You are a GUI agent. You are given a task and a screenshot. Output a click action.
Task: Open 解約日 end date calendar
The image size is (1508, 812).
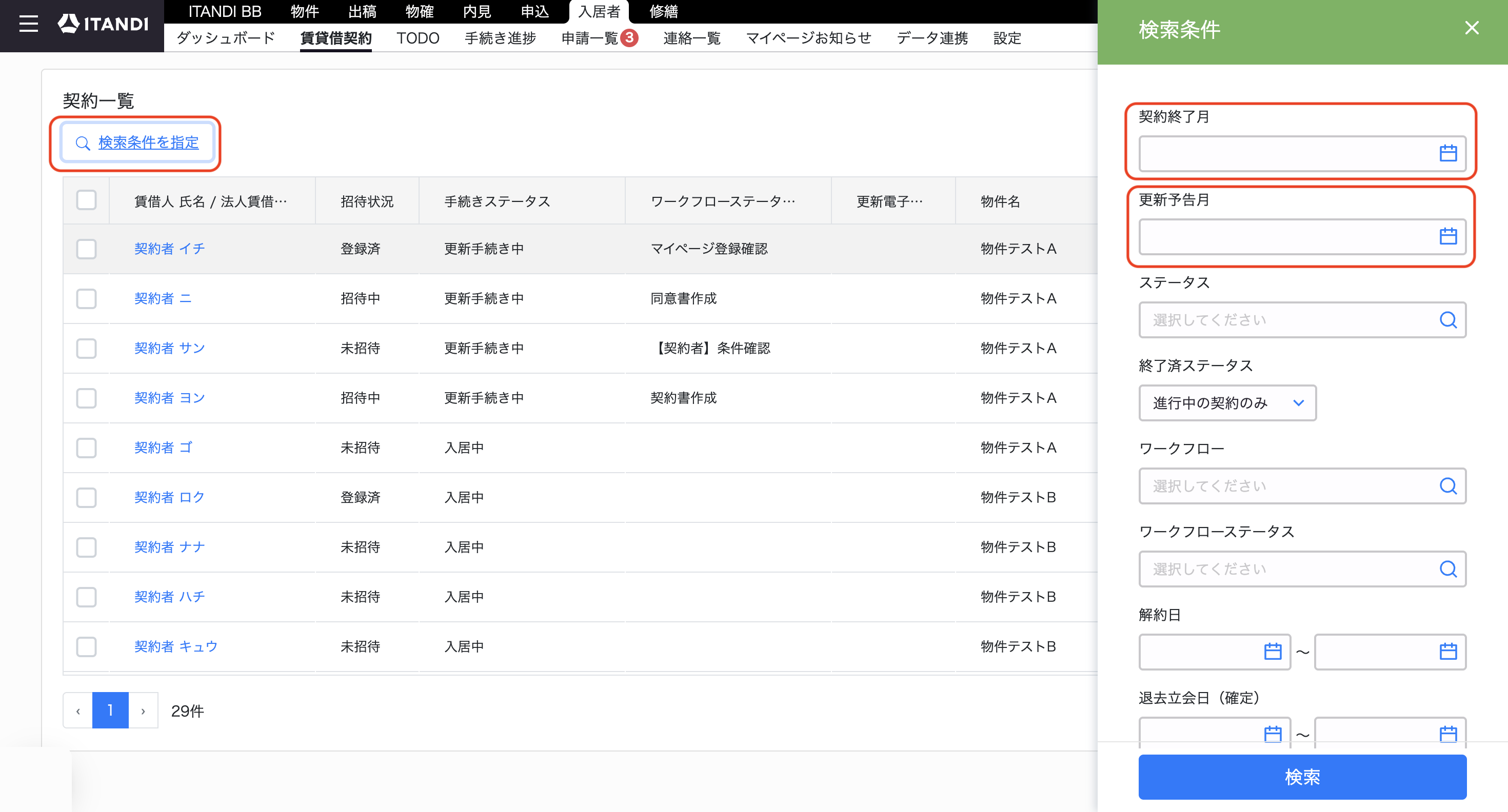1447,651
